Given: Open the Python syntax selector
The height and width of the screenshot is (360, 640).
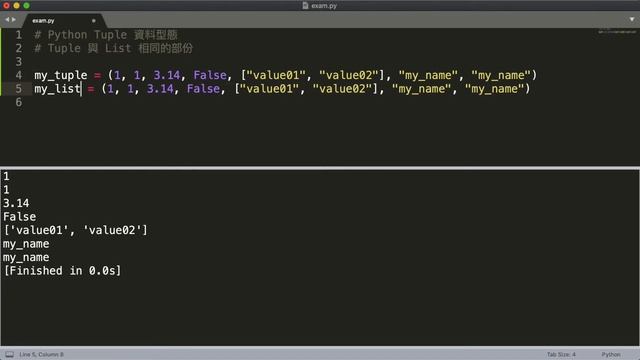Looking at the screenshot, I should (x=611, y=354).
